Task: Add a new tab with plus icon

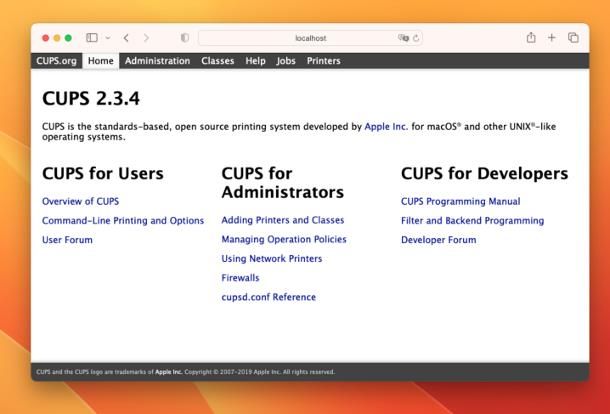Action: coord(552,37)
